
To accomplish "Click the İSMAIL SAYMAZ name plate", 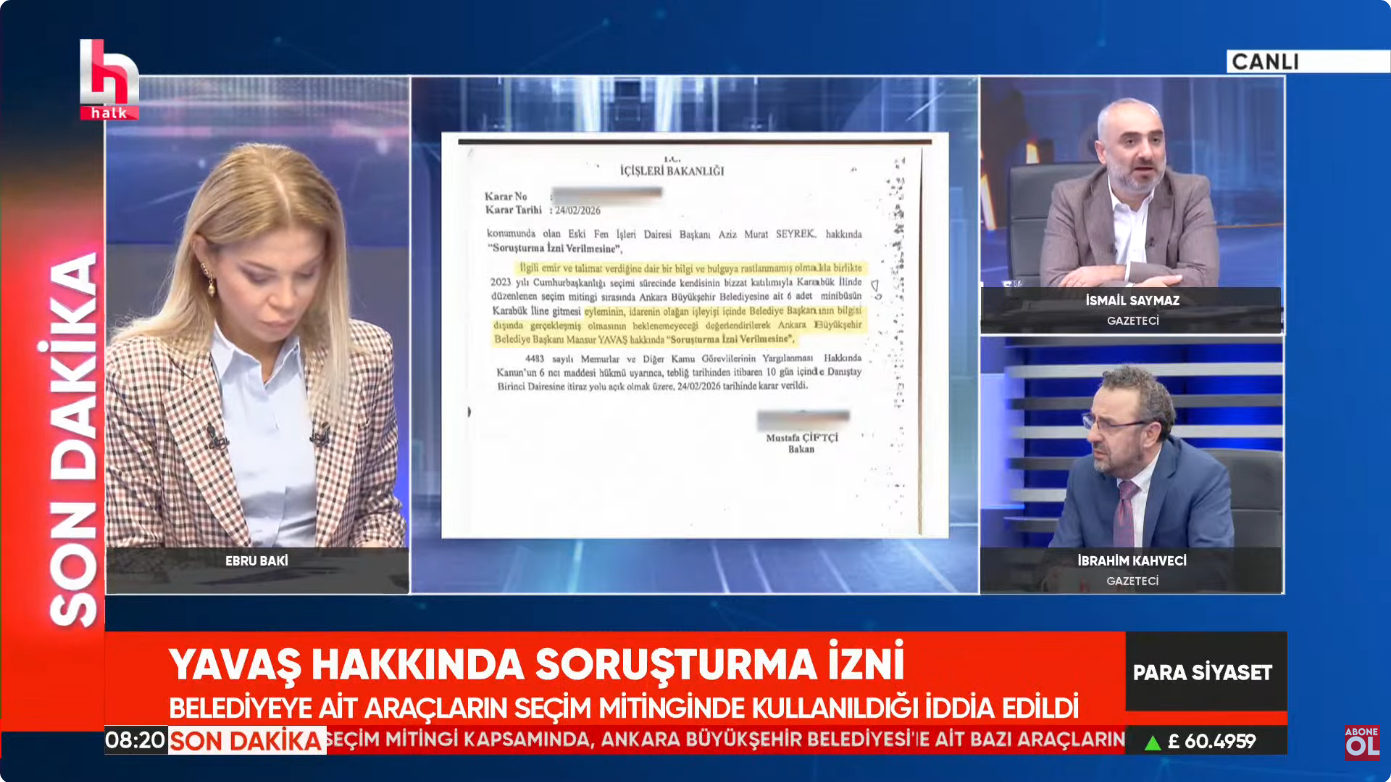I will point(1133,300).
